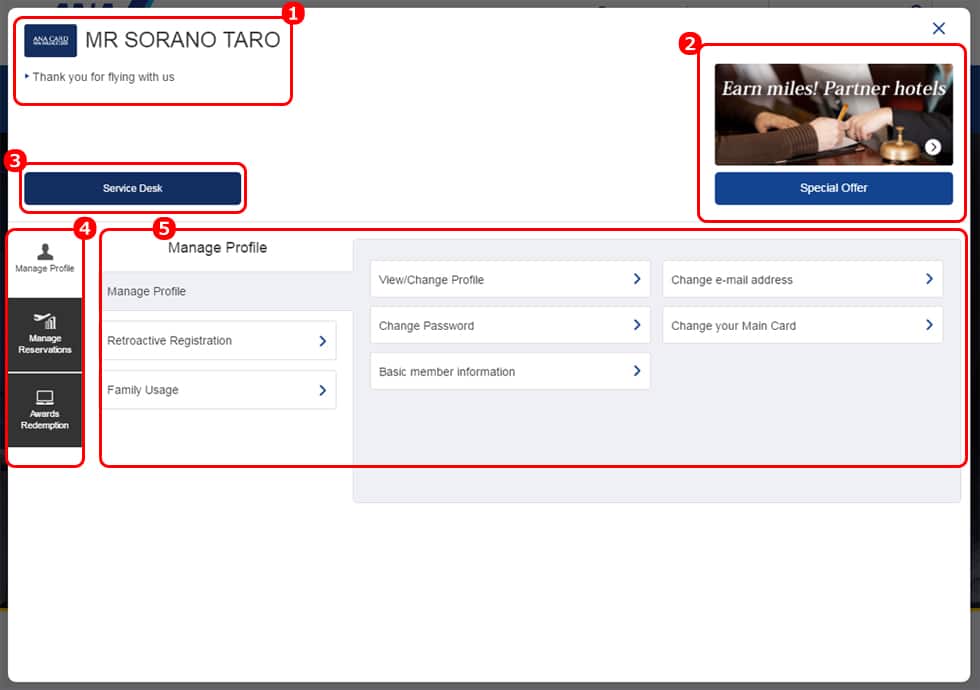Open Basic member information
The height and width of the screenshot is (690, 980).
click(x=509, y=372)
